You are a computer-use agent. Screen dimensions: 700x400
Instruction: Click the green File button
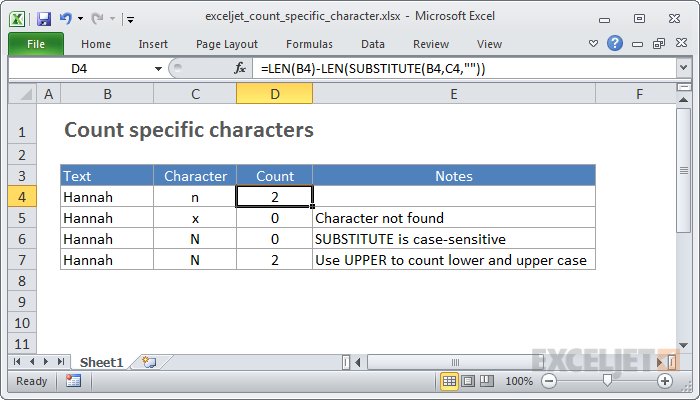coord(35,44)
